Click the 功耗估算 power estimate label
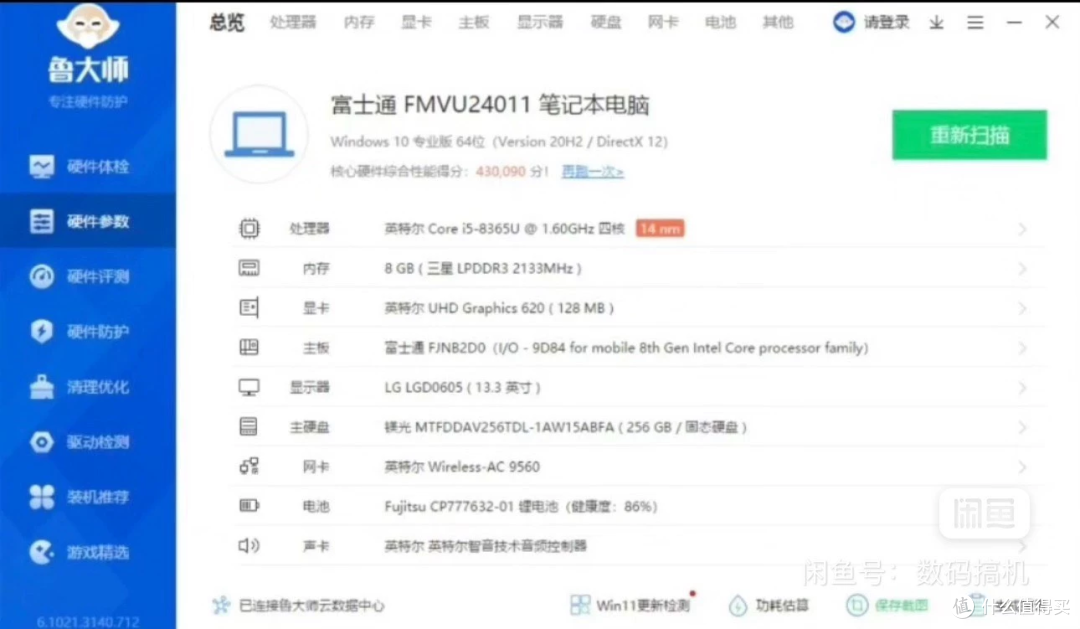 [x=782, y=605]
